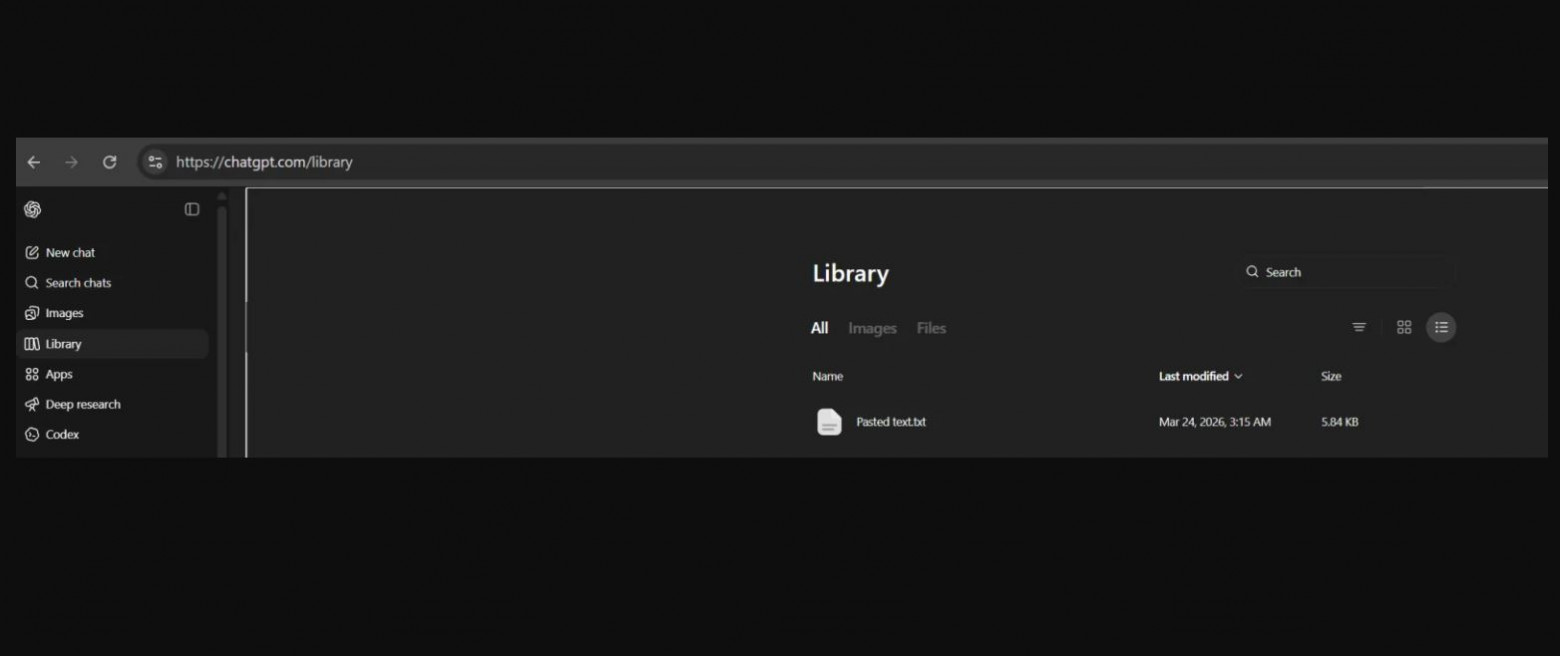
Task: Switch to the Files tab
Action: (x=931, y=328)
